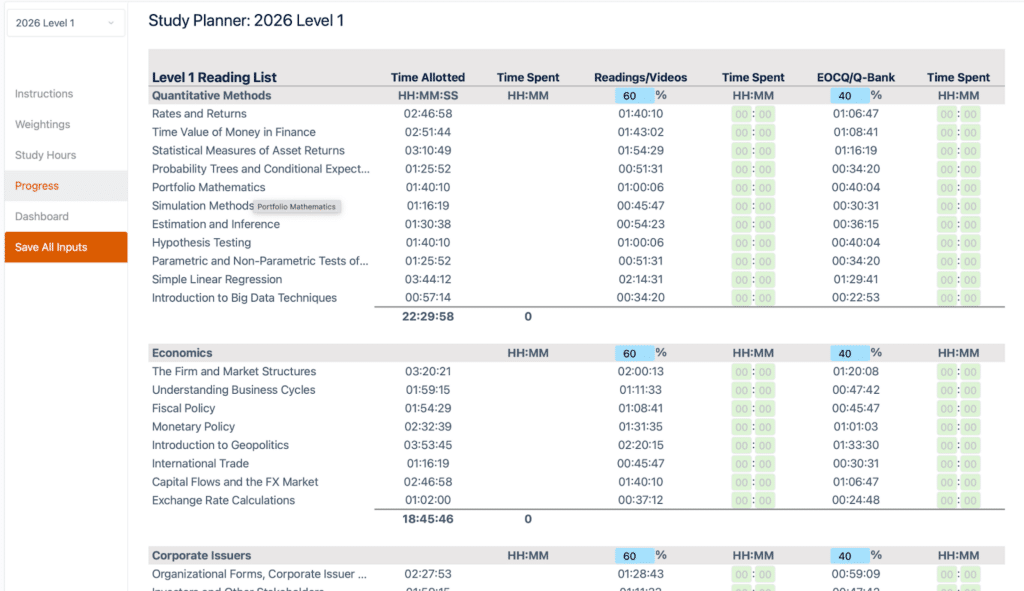
Task: Switch to the Progress section
Action: 37,186
